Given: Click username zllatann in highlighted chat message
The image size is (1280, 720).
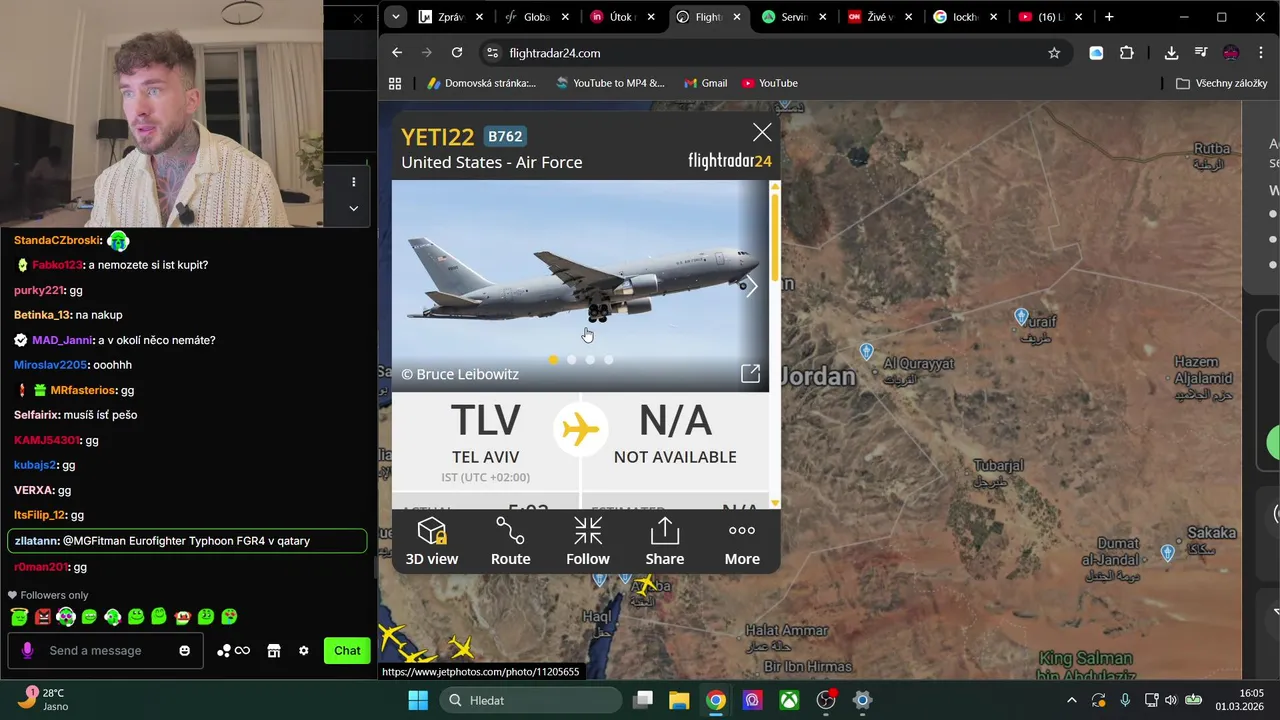Looking at the screenshot, I should point(36,541).
